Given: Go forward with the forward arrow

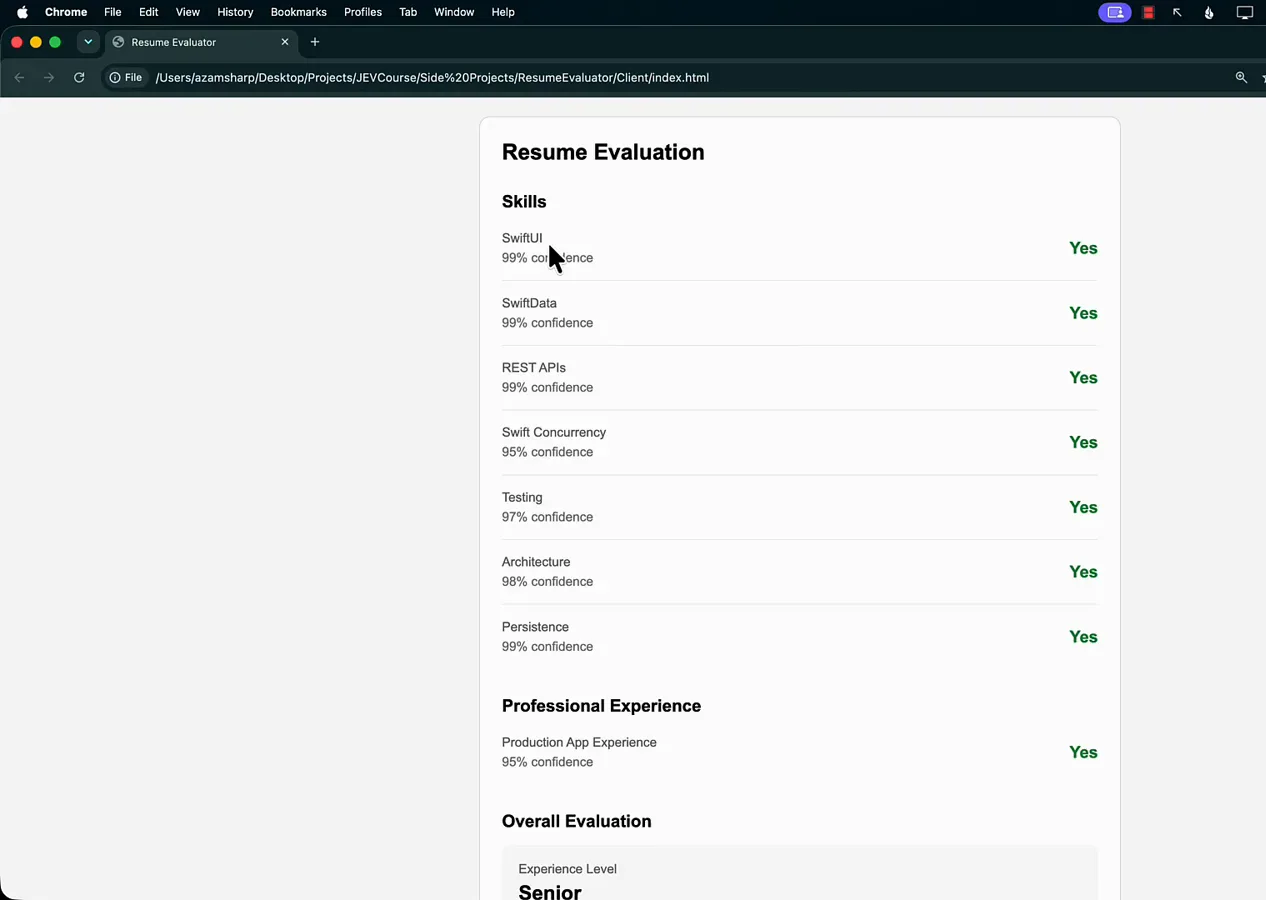Looking at the screenshot, I should (x=48, y=77).
